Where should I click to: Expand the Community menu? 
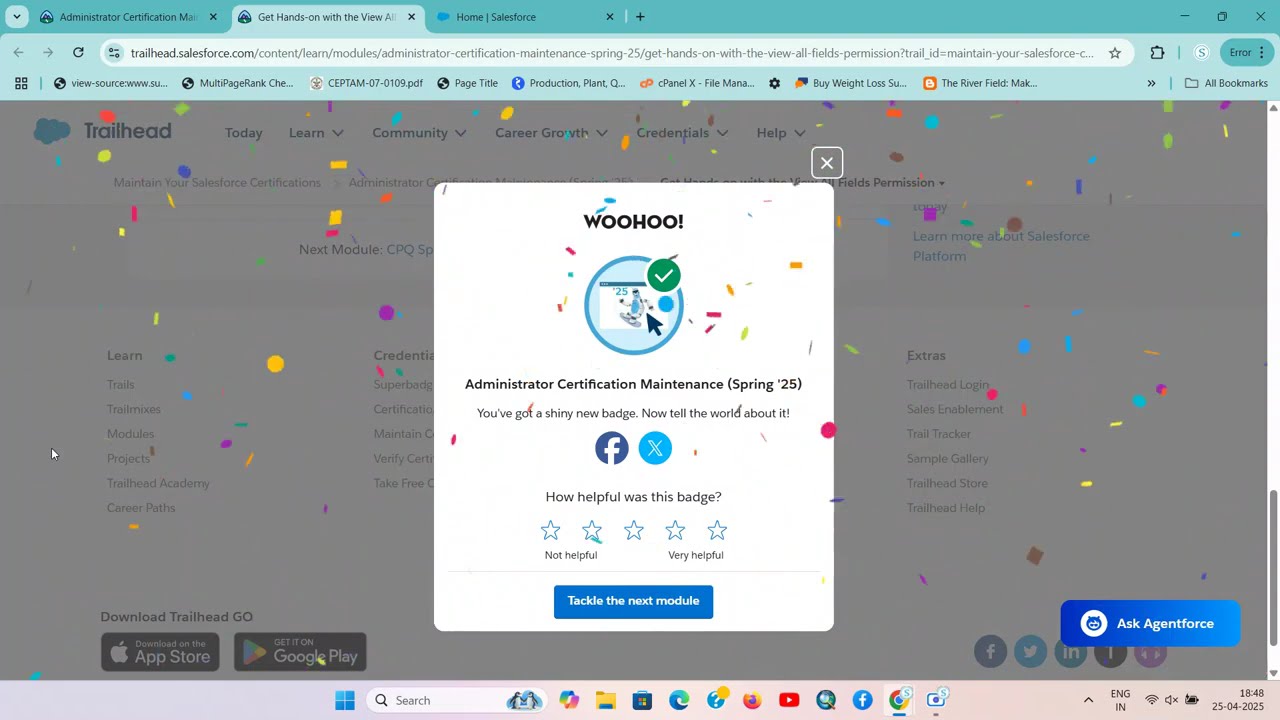(419, 132)
